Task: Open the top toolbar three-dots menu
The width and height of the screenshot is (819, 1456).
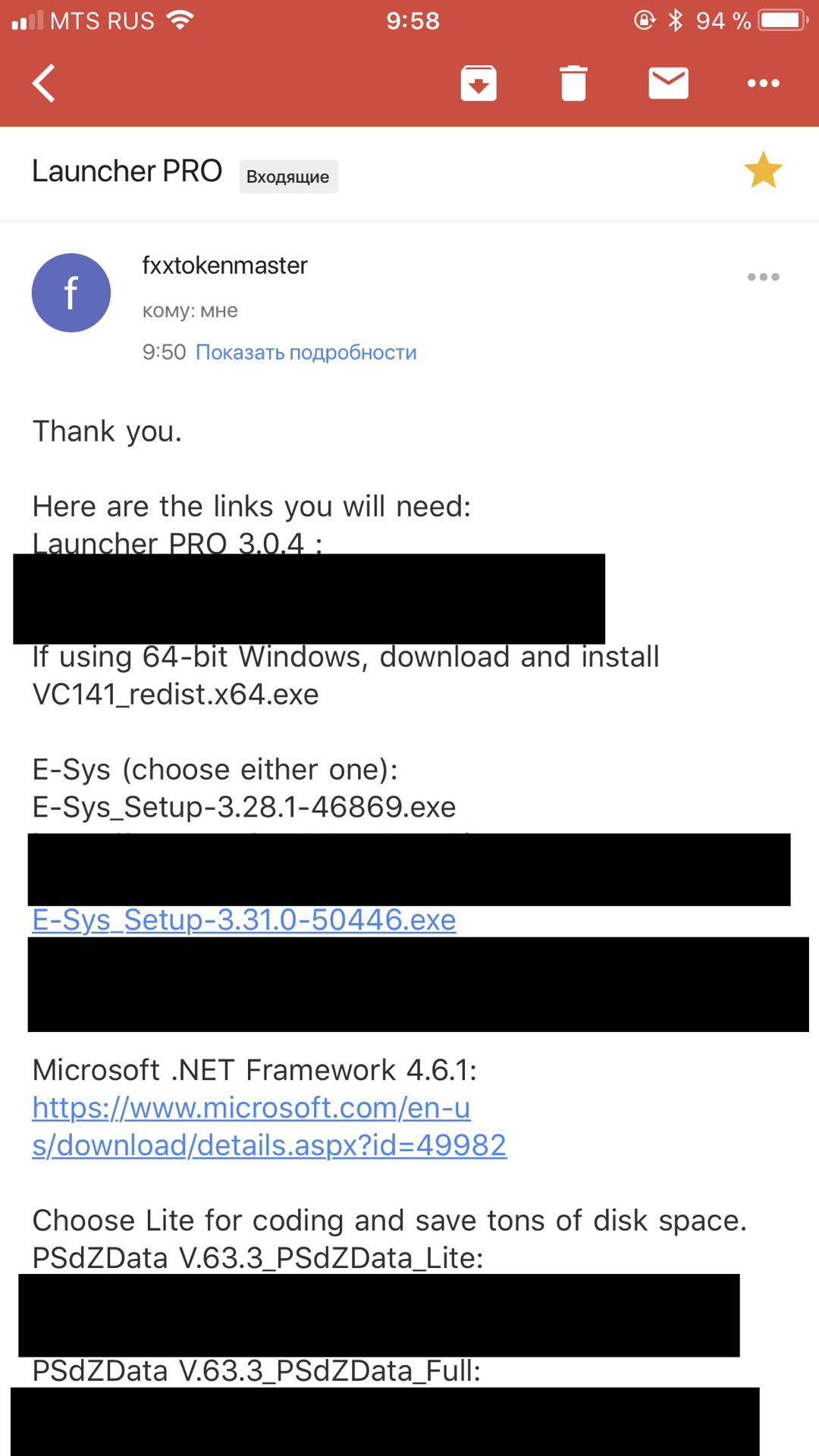Action: (x=763, y=83)
